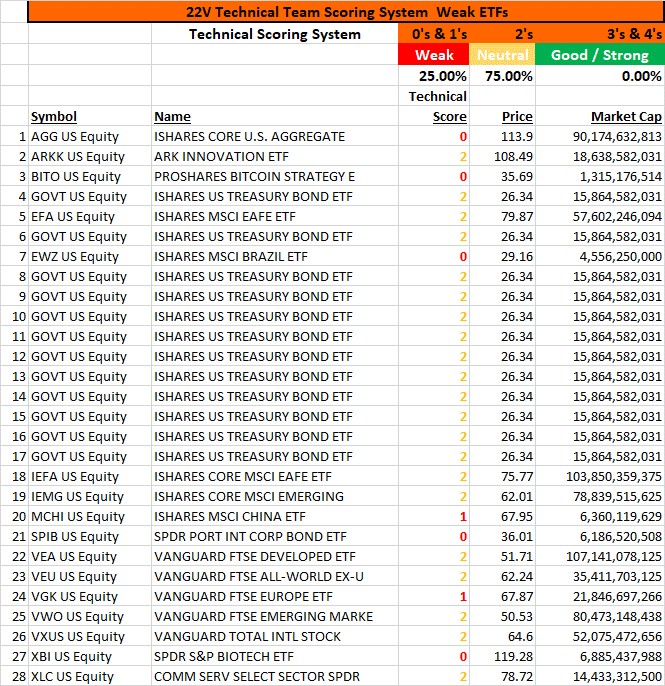Select the market cap cell 90,174,632,813
665x686 pixels.
[600, 136]
